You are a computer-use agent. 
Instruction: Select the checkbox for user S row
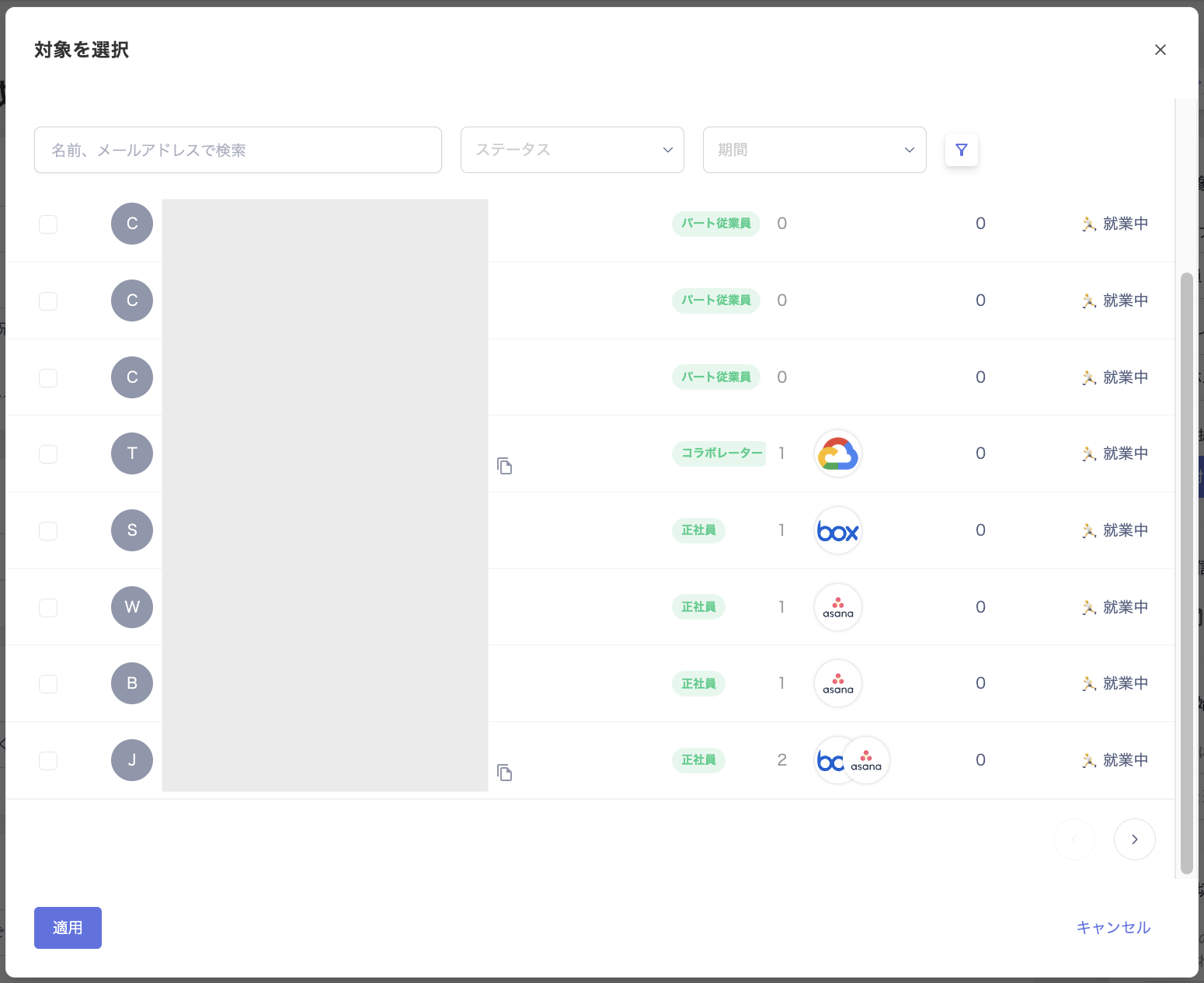pos(48,530)
